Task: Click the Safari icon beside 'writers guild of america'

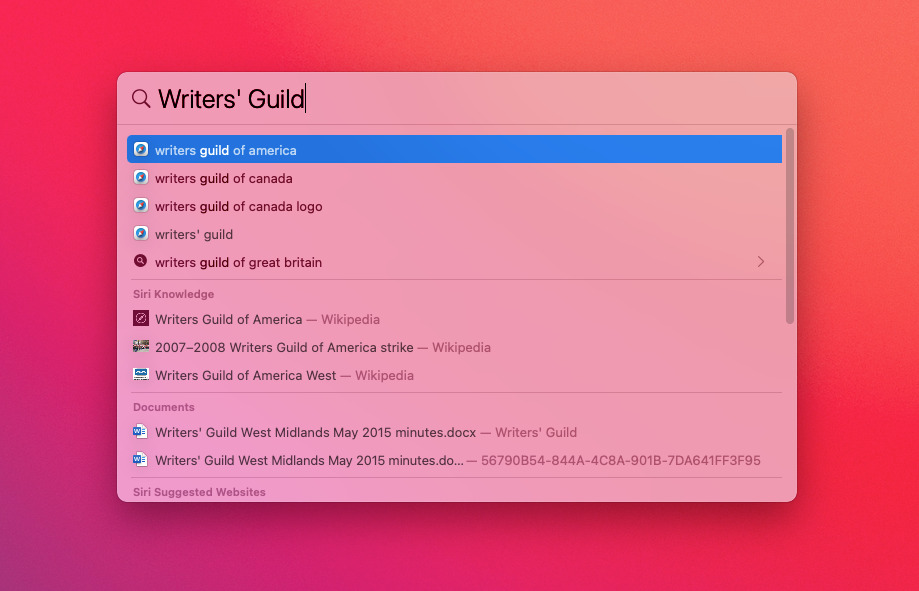Action: [x=141, y=150]
